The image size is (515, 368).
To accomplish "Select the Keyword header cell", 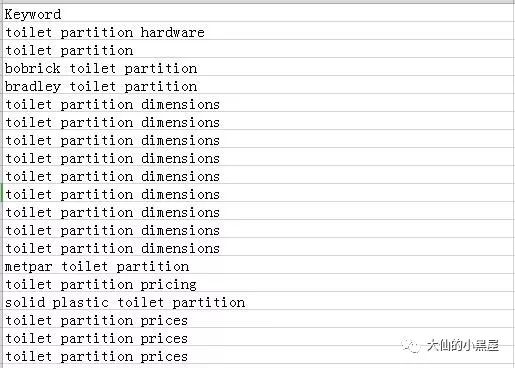I will pyautogui.click(x=258, y=13).
